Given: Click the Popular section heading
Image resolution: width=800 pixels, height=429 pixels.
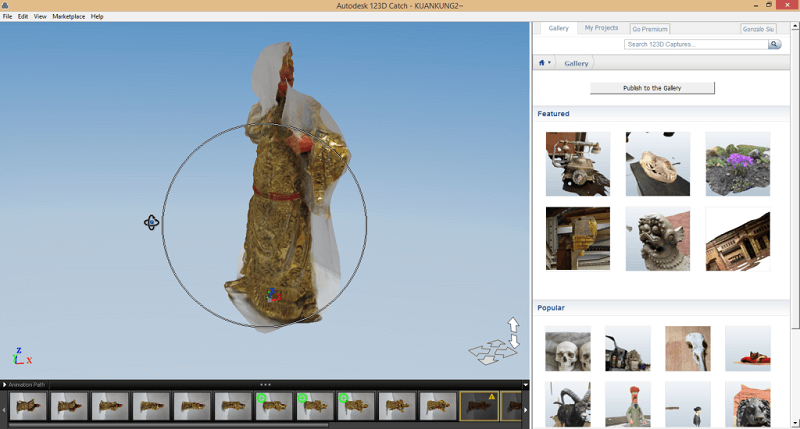Looking at the screenshot, I should pyautogui.click(x=551, y=308).
